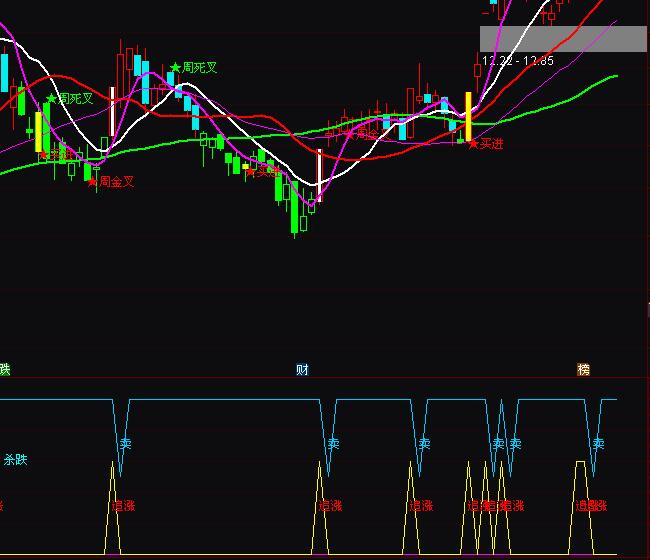Click the red star at the middle 买进 signal
The image size is (650, 560).
point(251,171)
